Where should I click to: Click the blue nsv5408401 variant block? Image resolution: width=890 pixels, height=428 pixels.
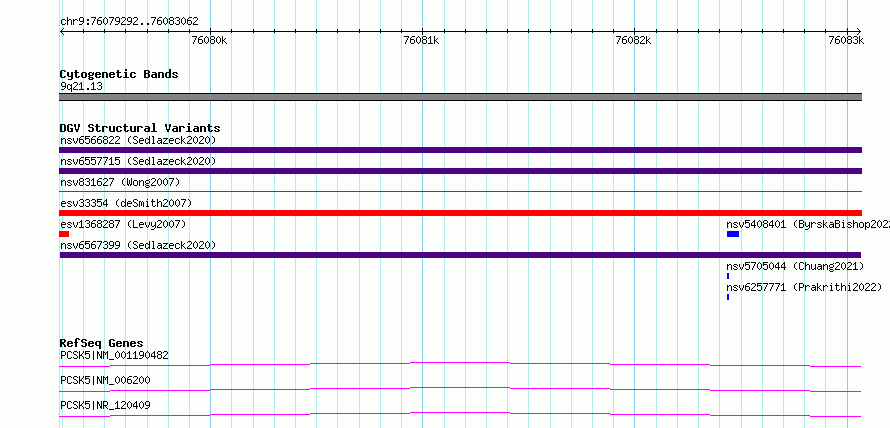733,234
